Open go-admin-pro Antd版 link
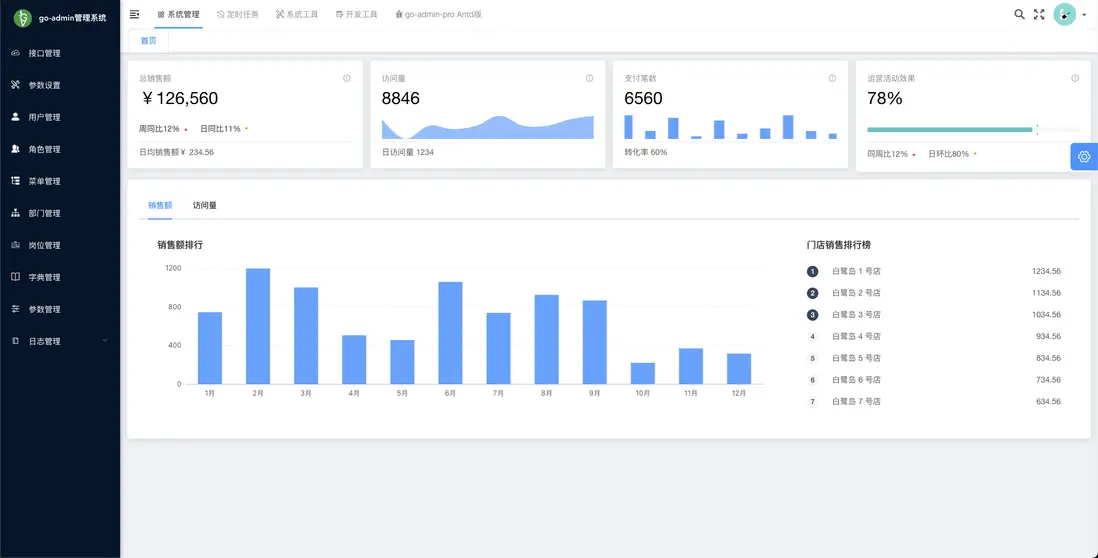1098x558 pixels. point(438,14)
